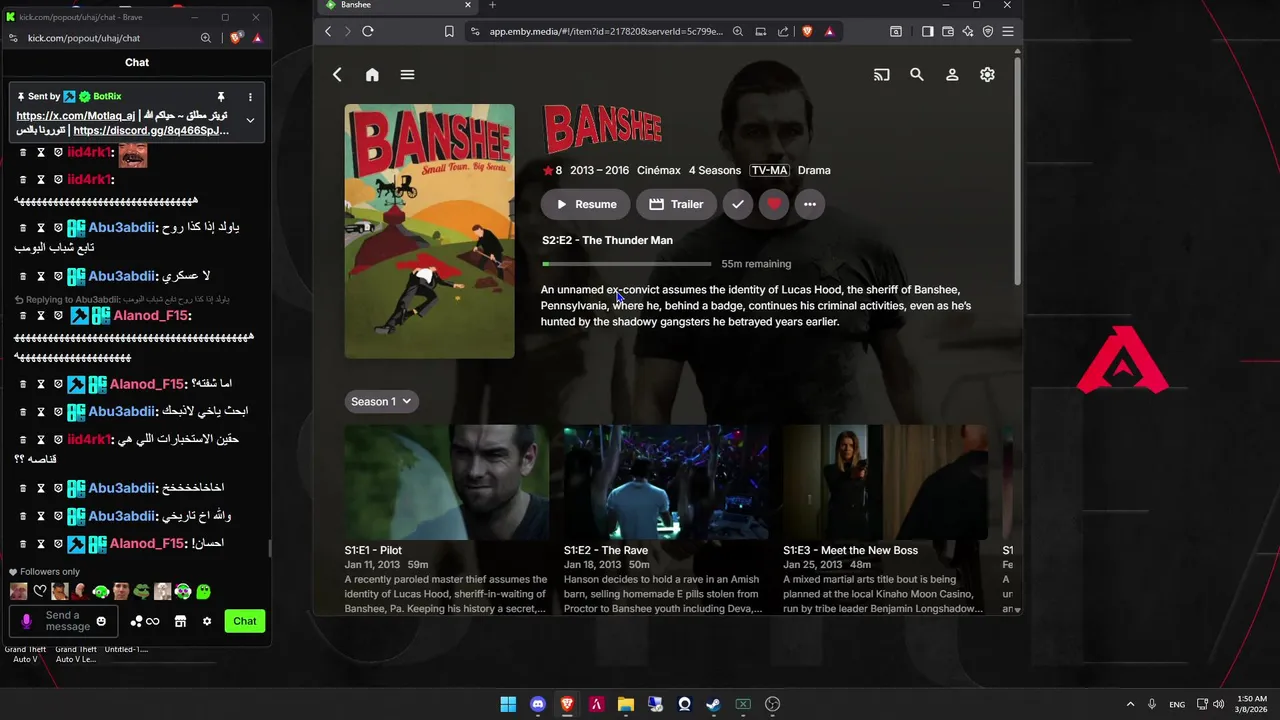Open the Brave main menu

pyautogui.click(x=1008, y=32)
